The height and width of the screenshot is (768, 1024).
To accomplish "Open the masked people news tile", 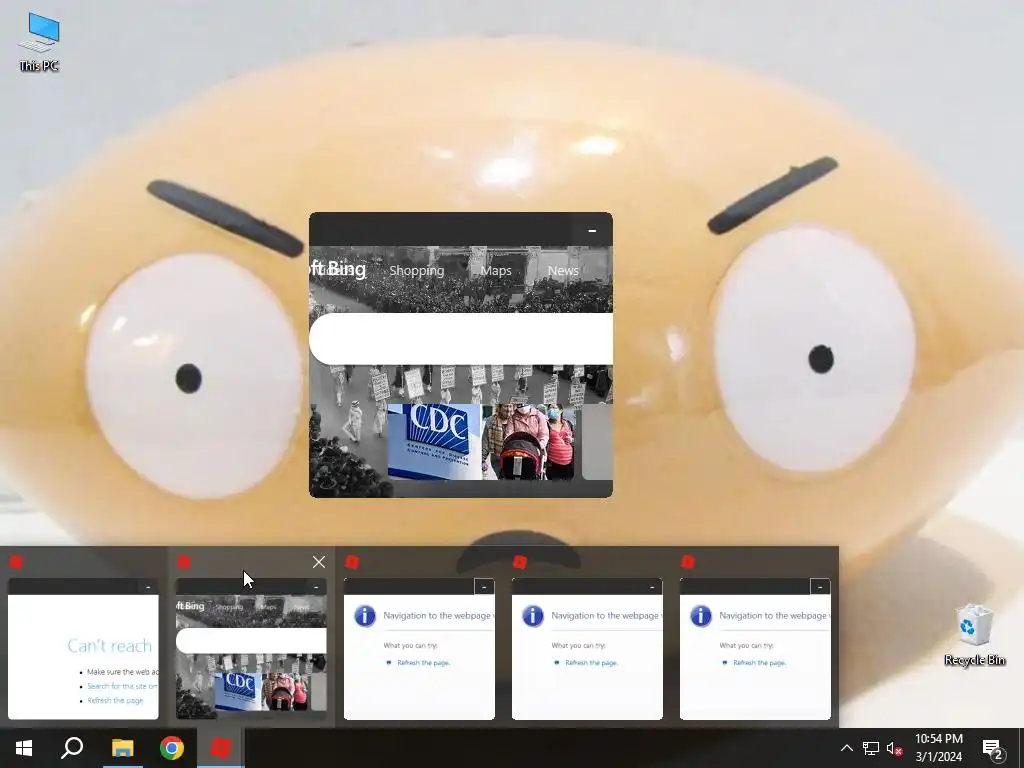I will (530, 441).
